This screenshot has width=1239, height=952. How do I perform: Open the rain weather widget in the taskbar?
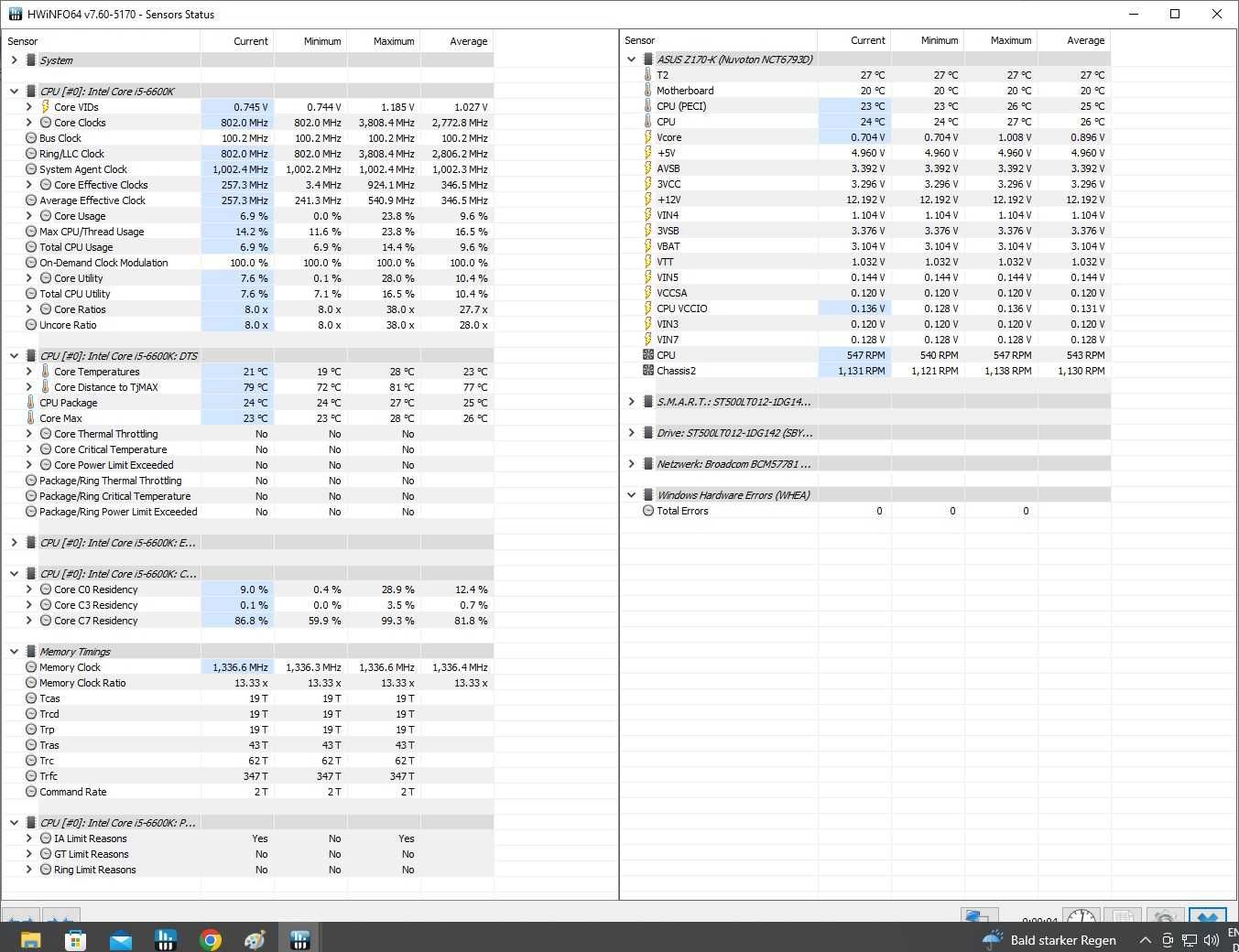pos(1049,939)
